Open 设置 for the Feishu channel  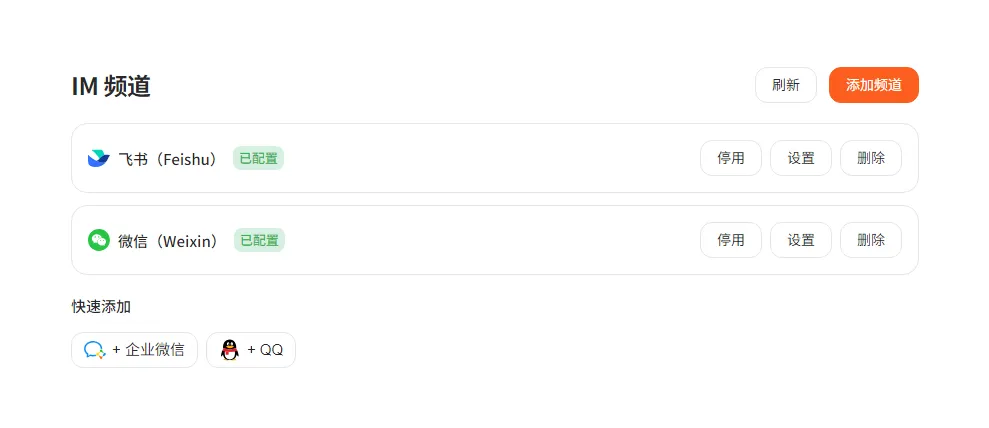(800, 158)
